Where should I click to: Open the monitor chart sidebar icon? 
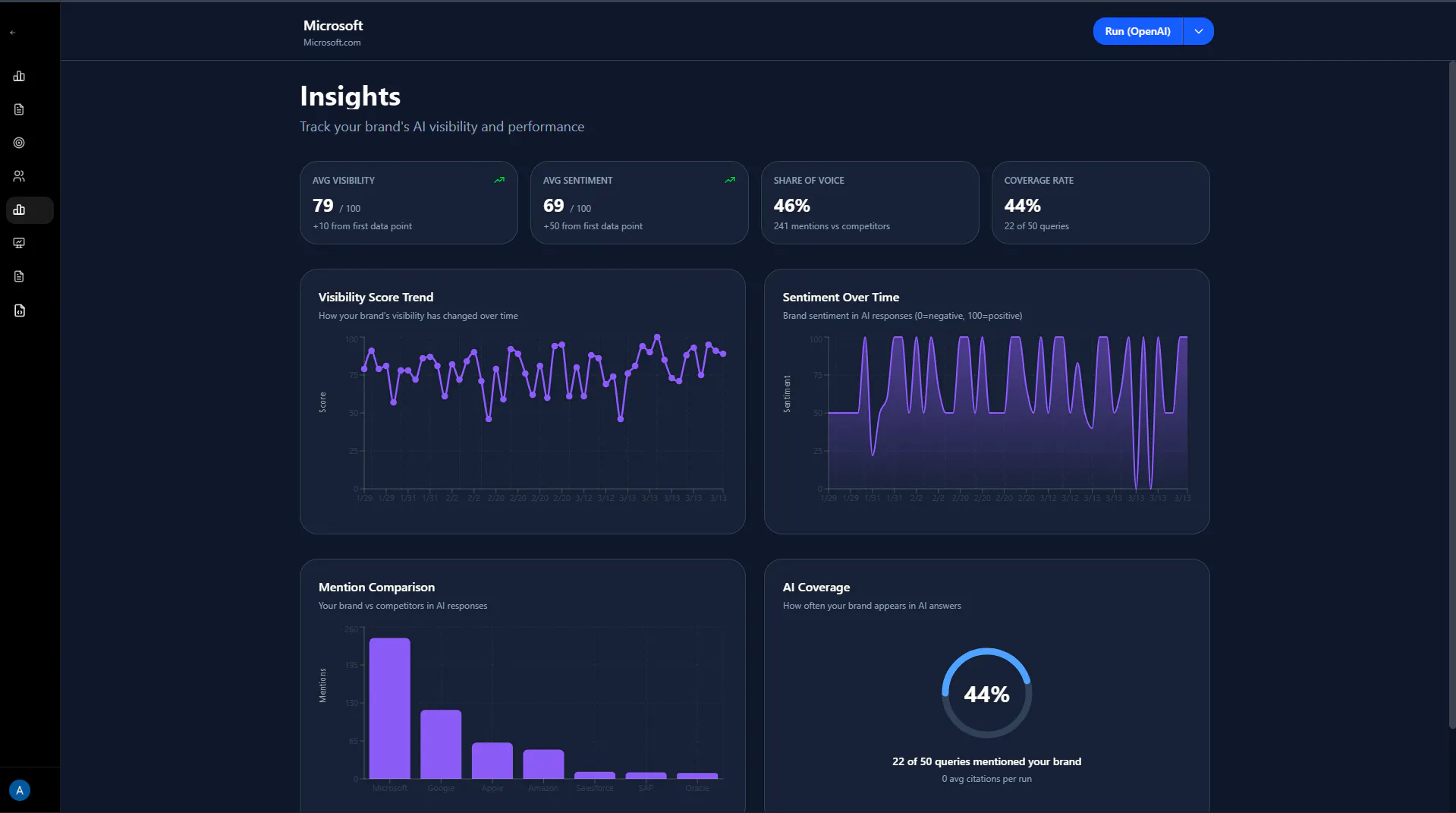(x=19, y=243)
